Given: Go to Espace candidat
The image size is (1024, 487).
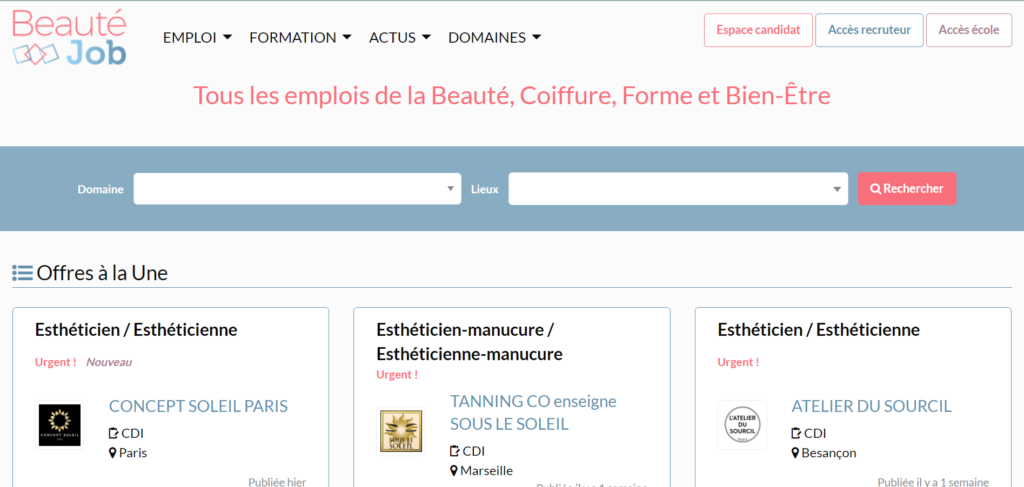Looking at the screenshot, I should click(x=758, y=30).
